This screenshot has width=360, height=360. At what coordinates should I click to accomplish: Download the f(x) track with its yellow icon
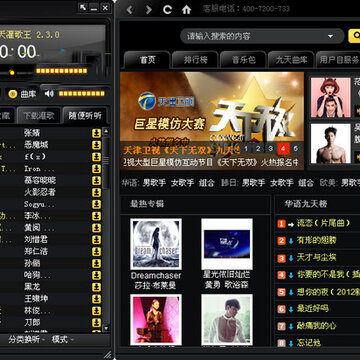96,157
